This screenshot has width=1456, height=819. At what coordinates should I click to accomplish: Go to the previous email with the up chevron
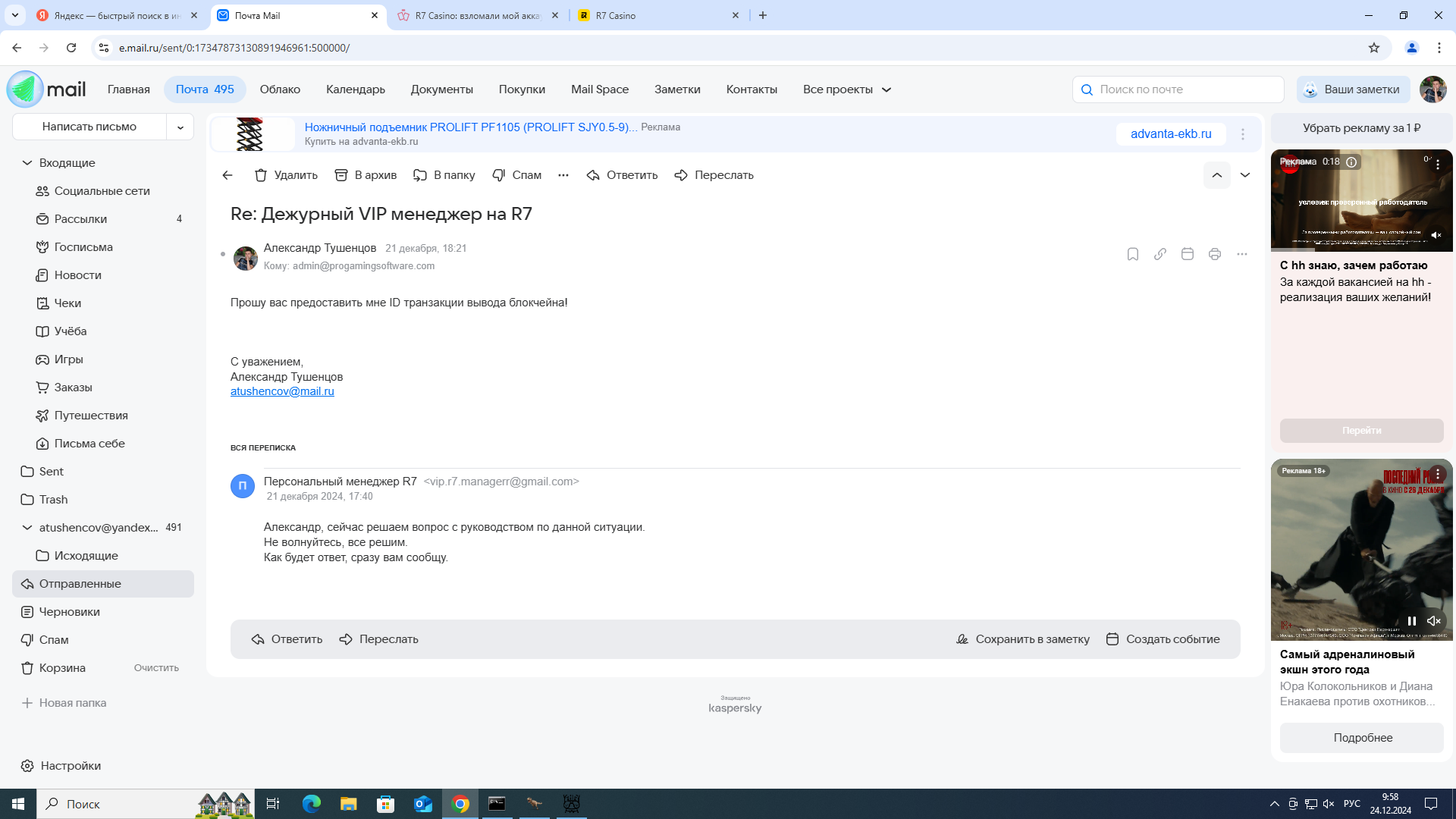coord(1217,175)
